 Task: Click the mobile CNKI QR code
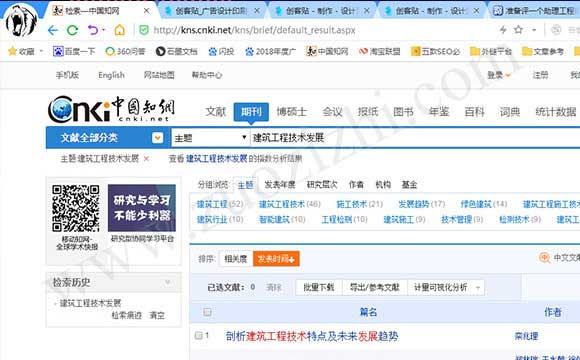tap(76, 208)
